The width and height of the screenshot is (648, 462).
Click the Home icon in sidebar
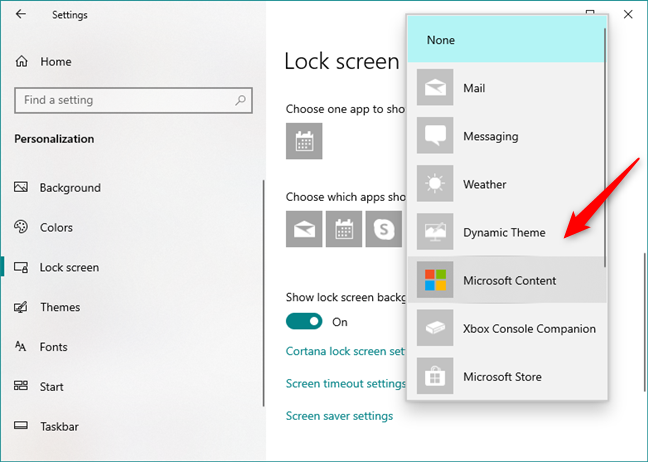[x=21, y=62]
